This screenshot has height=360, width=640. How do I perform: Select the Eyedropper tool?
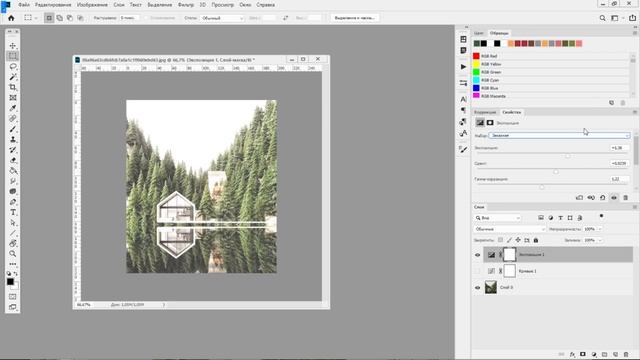(x=13, y=108)
